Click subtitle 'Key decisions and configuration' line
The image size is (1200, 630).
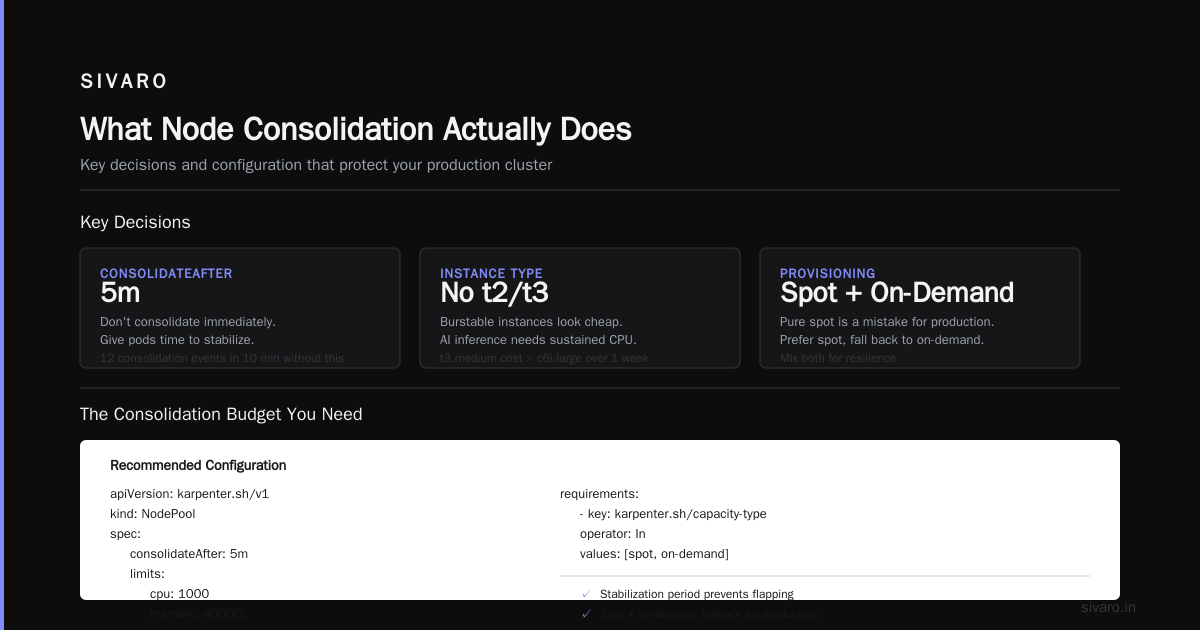(x=316, y=164)
